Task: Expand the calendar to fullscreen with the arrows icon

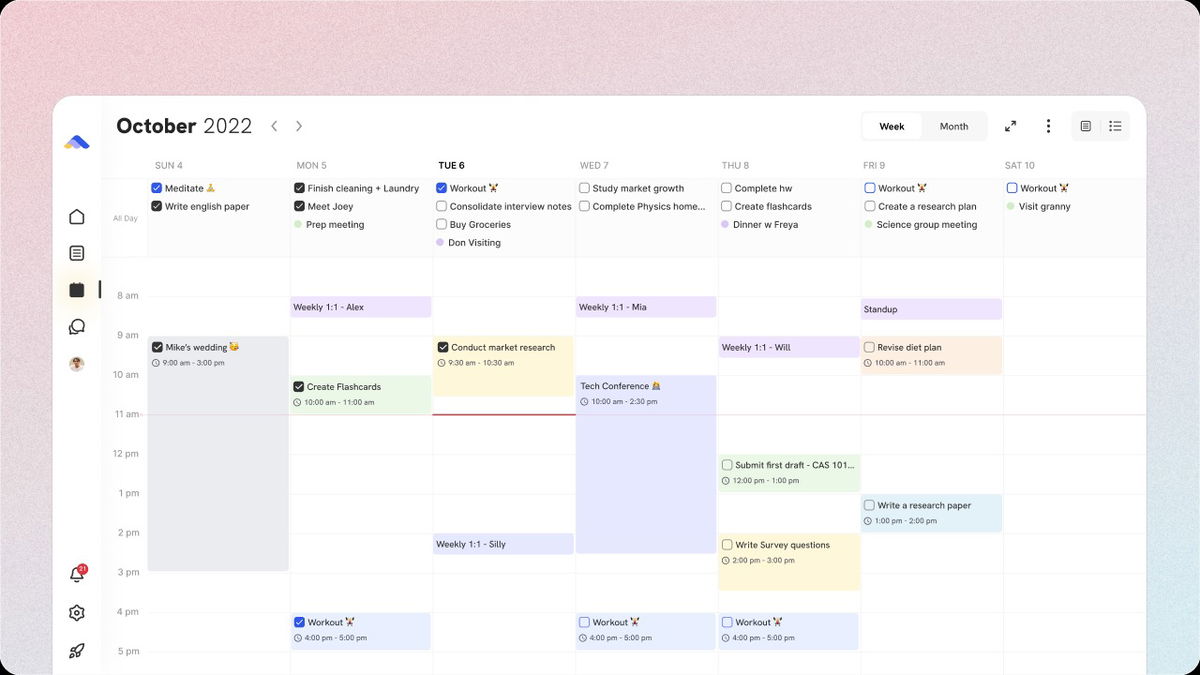Action: click(1010, 126)
